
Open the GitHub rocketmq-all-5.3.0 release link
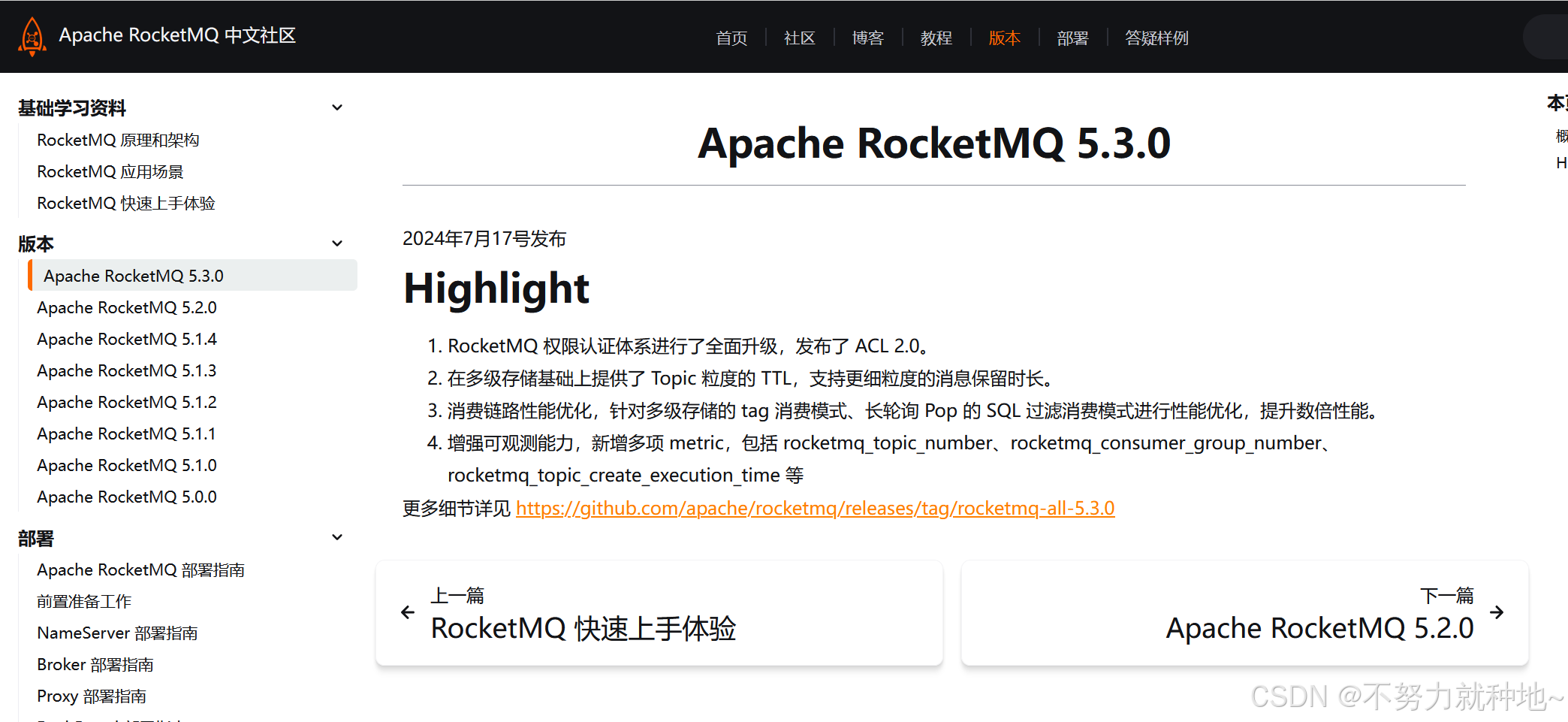[815, 509]
